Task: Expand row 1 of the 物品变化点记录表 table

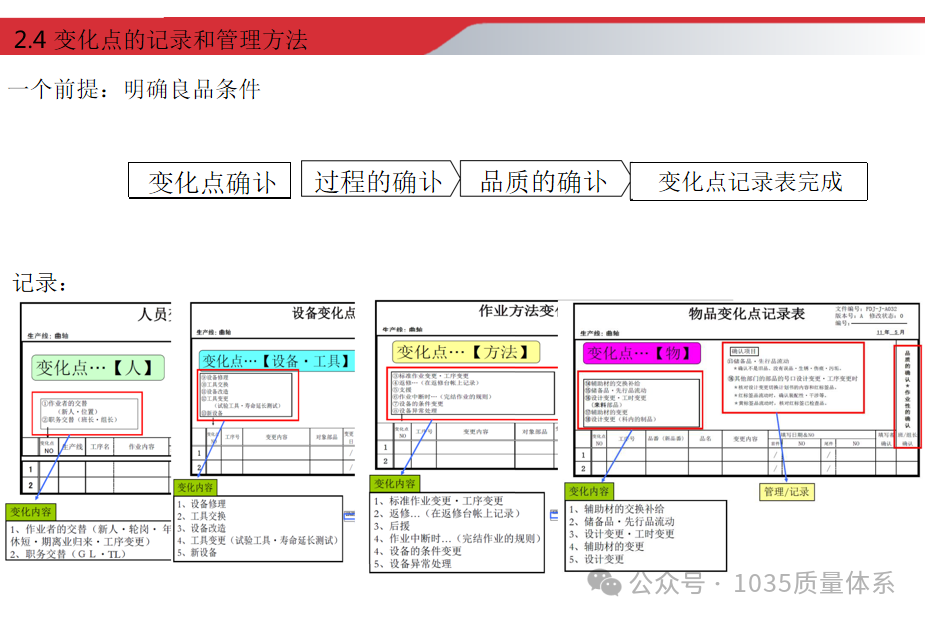Action: click(x=600, y=453)
